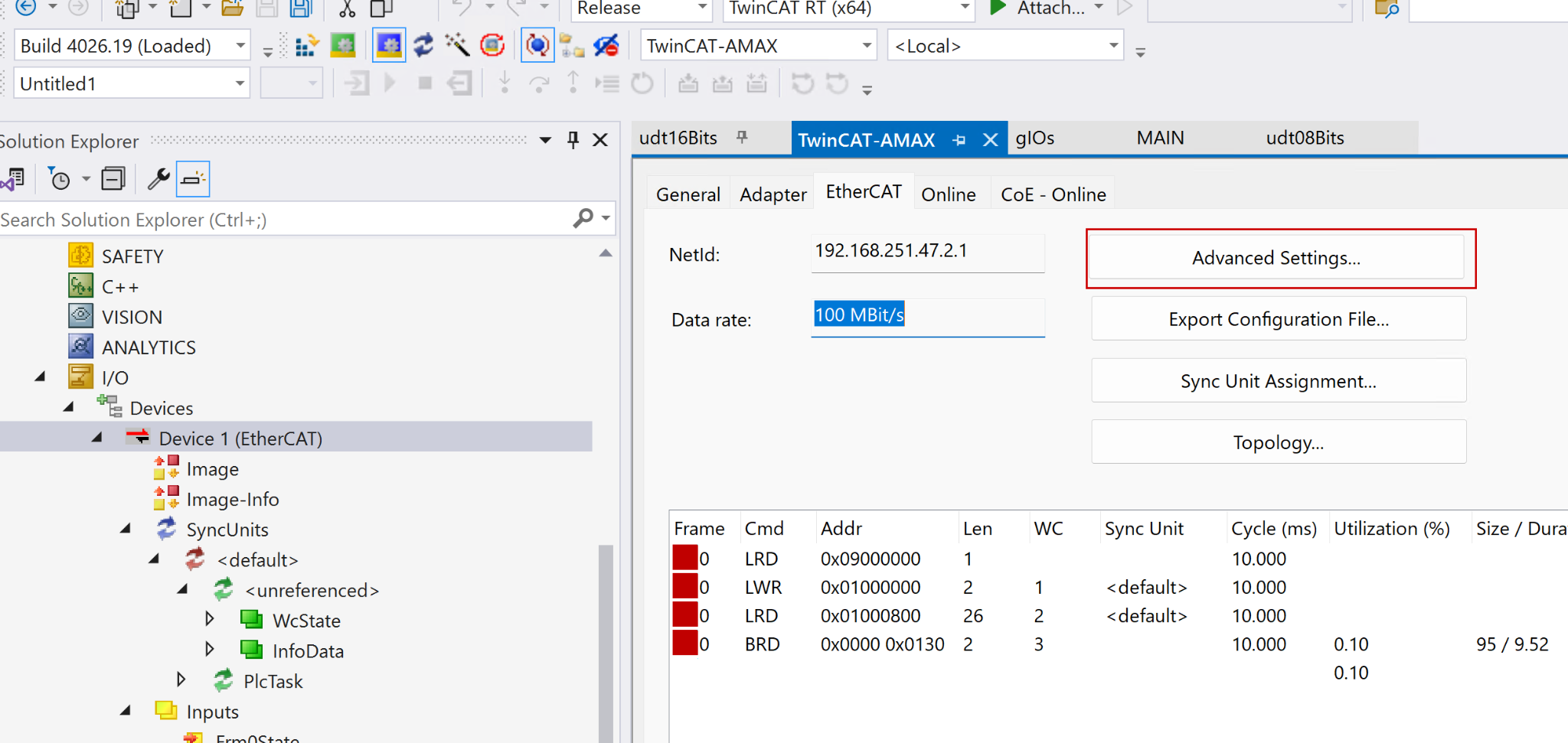Click the Toggle Free Run State icon

[537, 46]
